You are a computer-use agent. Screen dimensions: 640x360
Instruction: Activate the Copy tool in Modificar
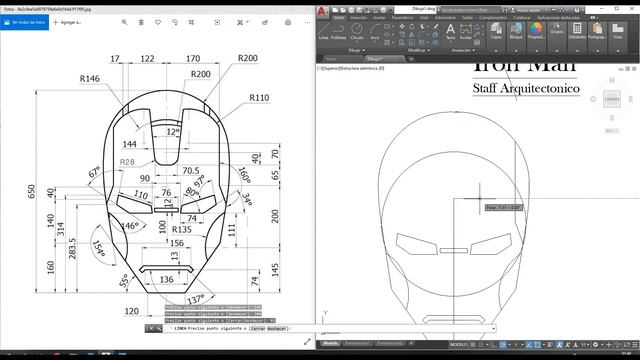402,34
